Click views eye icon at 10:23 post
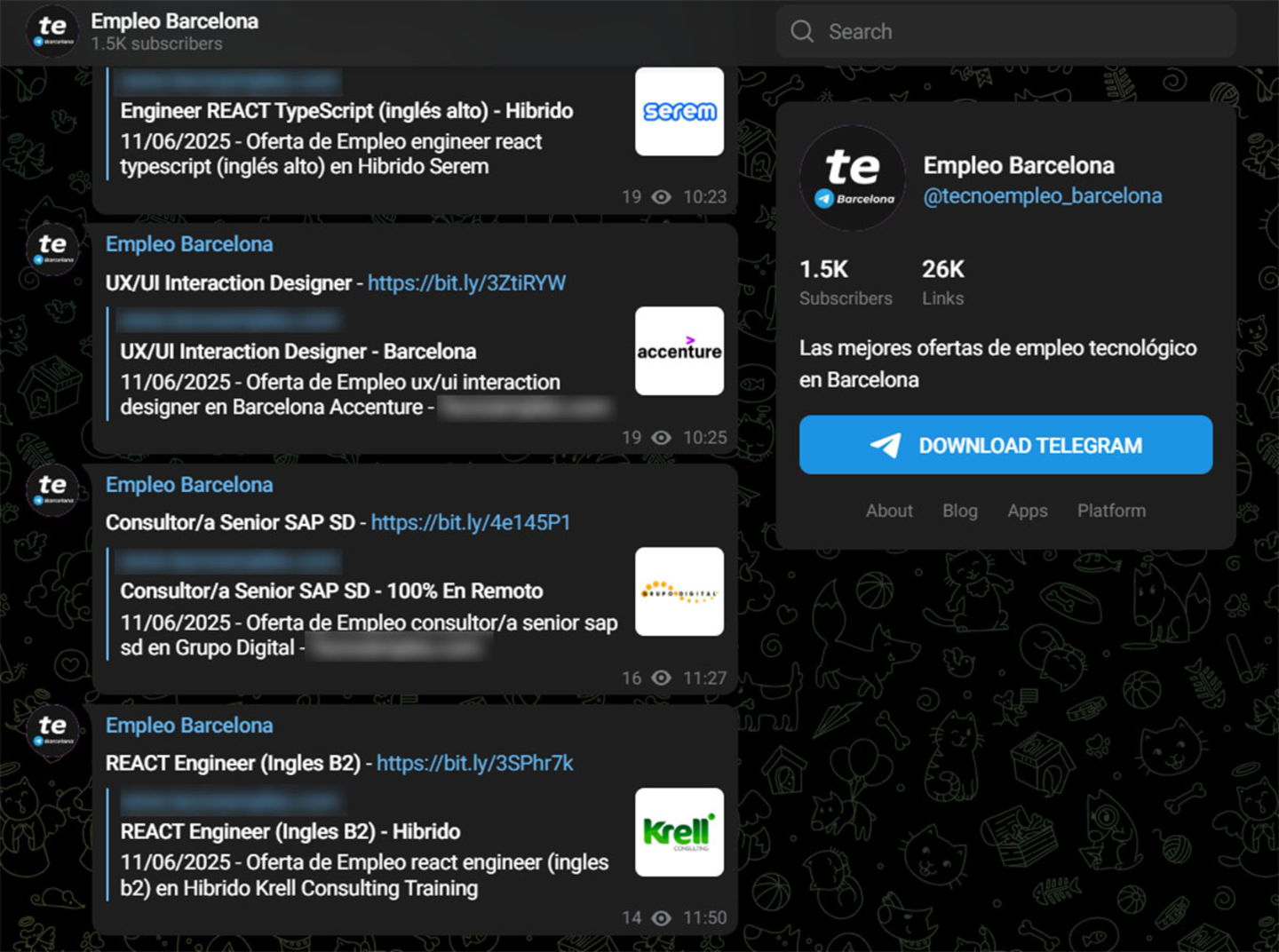Viewport: 1279px width, 952px height. (662, 197)
